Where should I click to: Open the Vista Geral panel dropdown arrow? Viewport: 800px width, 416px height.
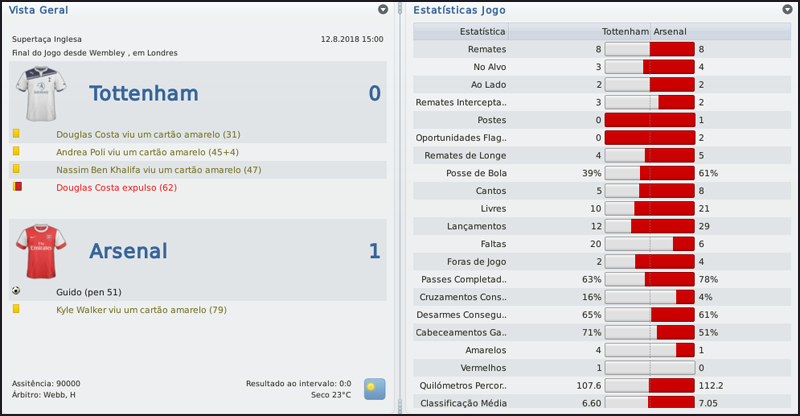tap(384, 9)
